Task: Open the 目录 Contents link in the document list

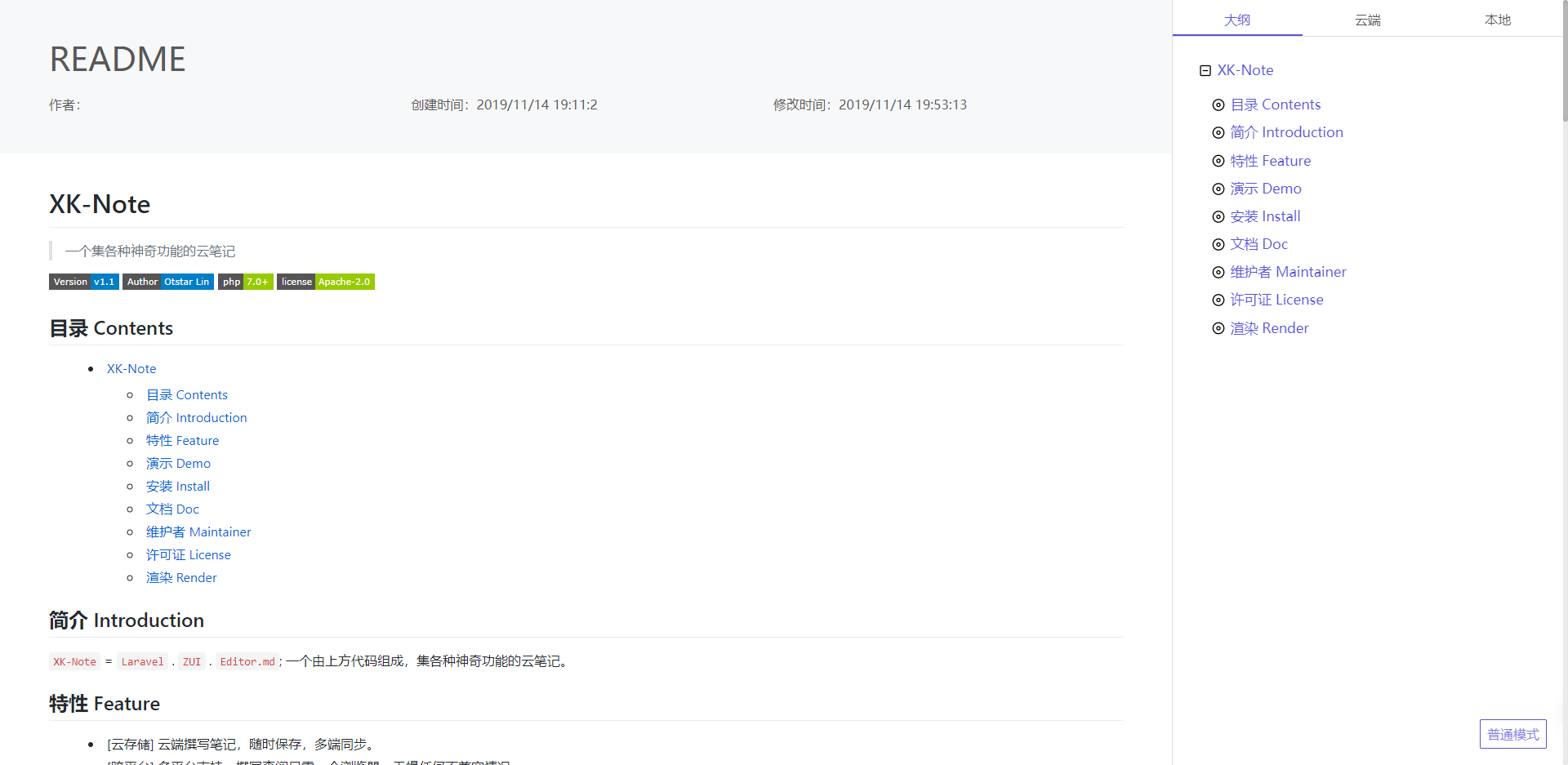Action: pyautogui.click(x=187, y=395)
